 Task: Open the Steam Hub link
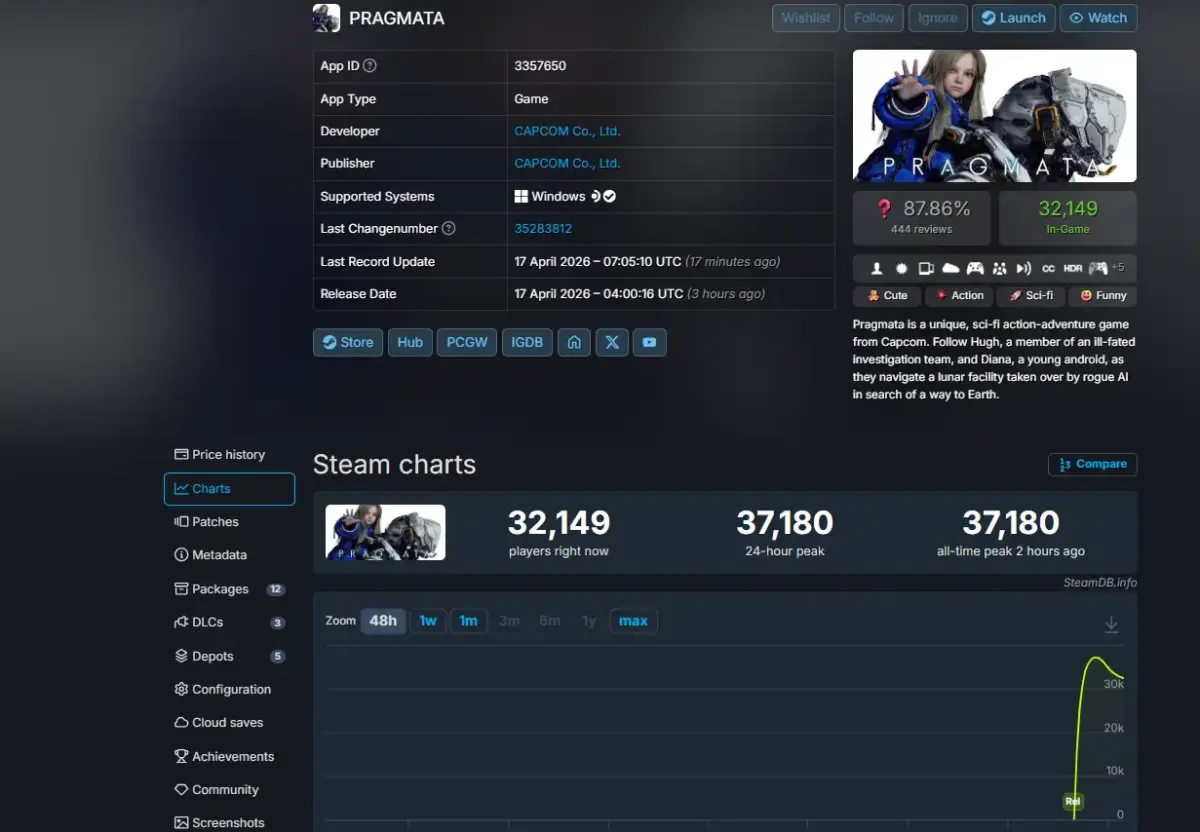coord(410,342)
